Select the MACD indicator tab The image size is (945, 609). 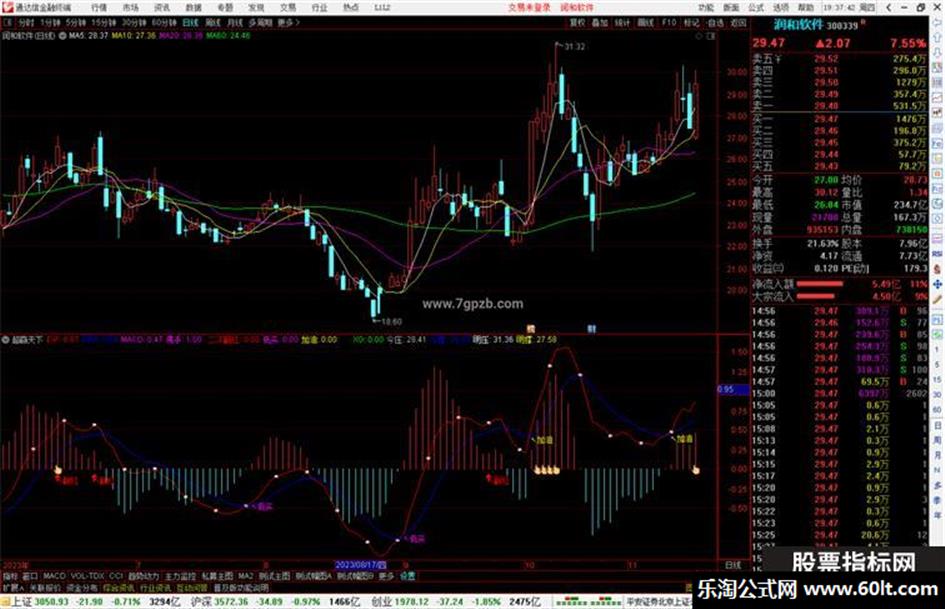[x=54, y=576]
